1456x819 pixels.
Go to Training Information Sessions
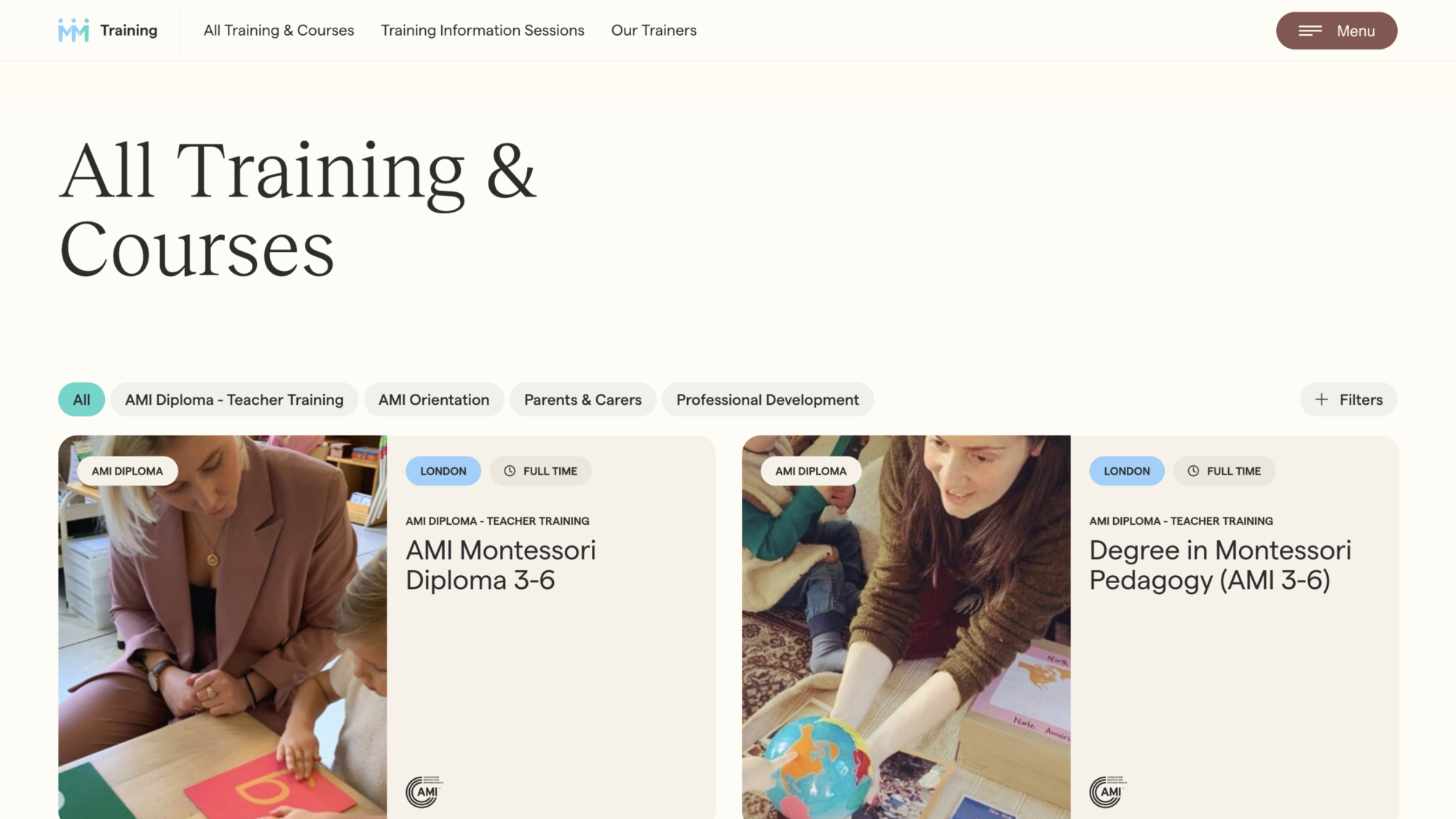pyautogui.click(x=483, y=31)
